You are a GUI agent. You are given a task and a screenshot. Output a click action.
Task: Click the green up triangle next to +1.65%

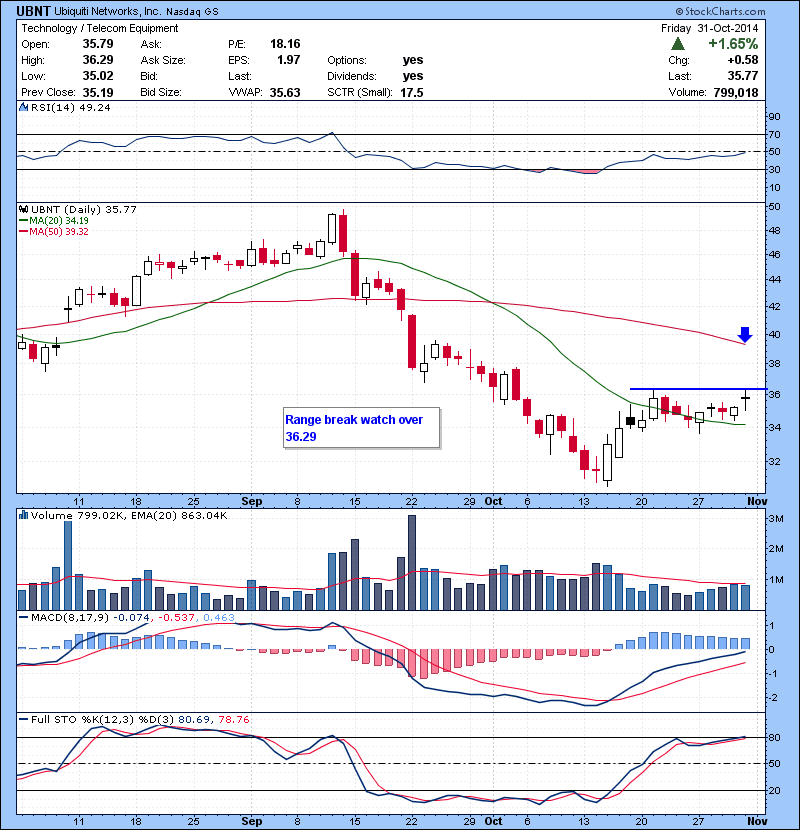(678, 44)
